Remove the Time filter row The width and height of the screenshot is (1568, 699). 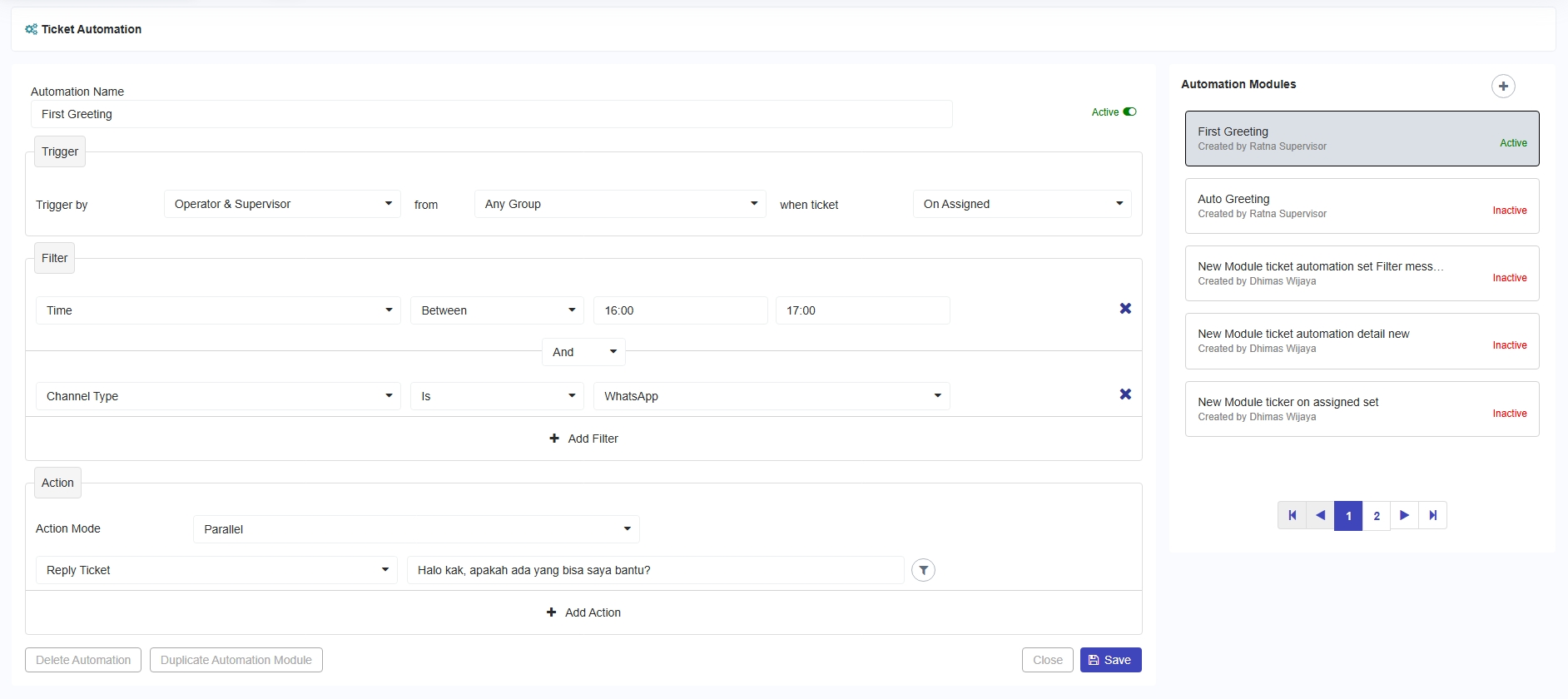click(x=1124, y=309)
